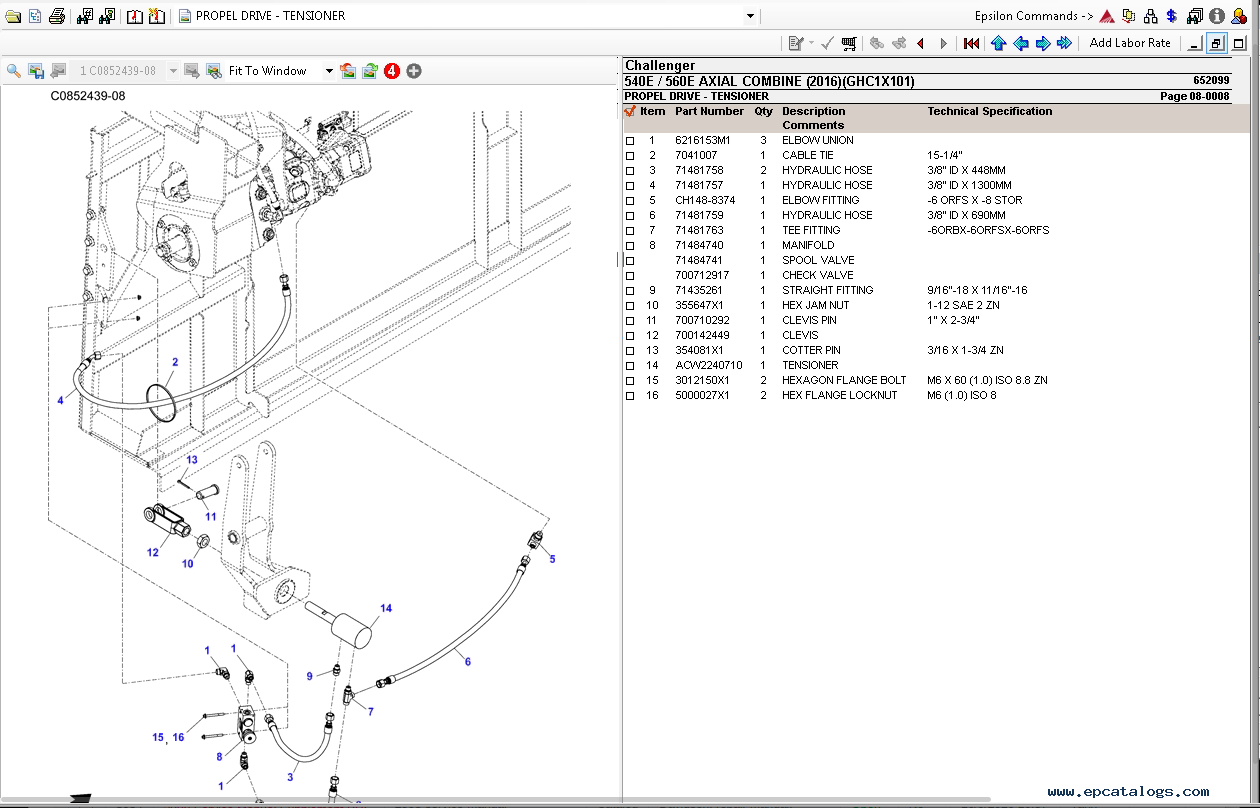
Task: Click callout 12 on the clevis
Action: [x=152, y=552]
